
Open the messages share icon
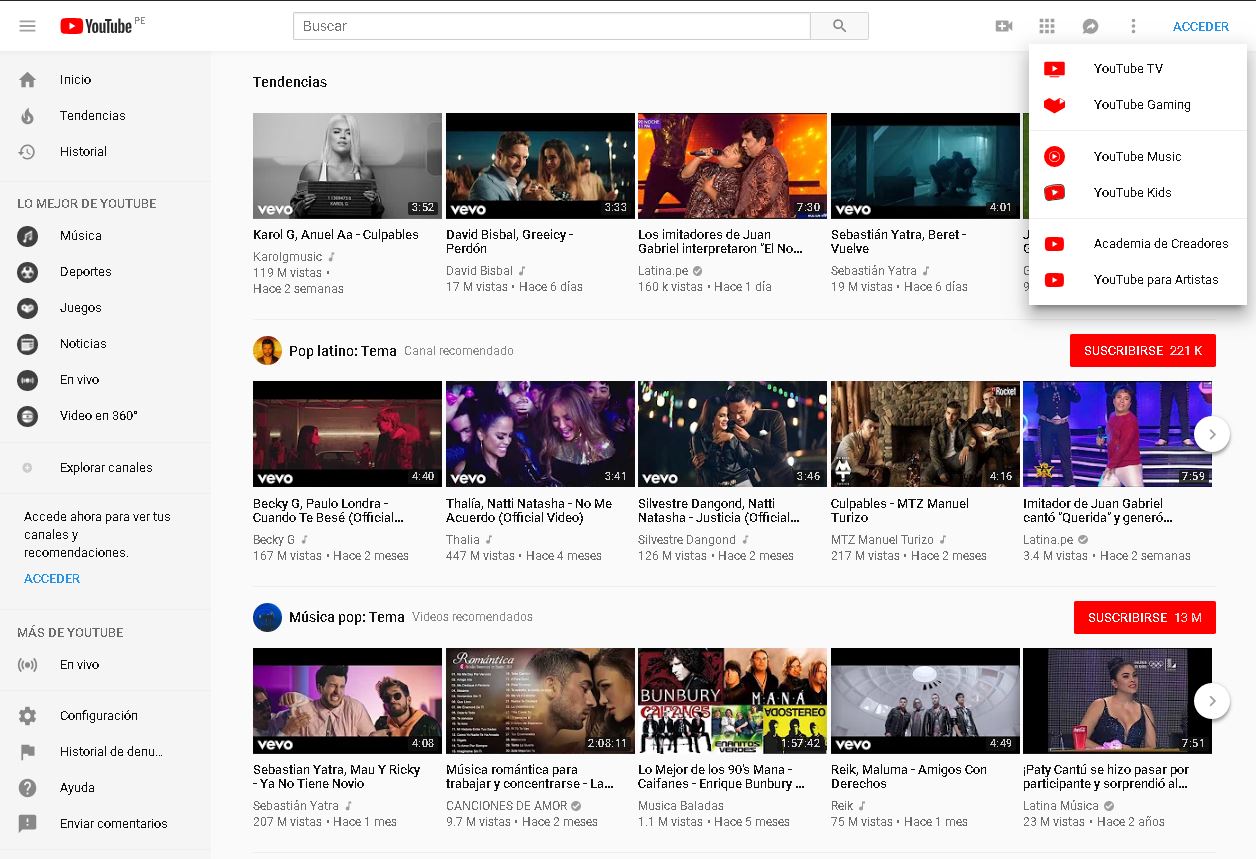pos(1090,26)
